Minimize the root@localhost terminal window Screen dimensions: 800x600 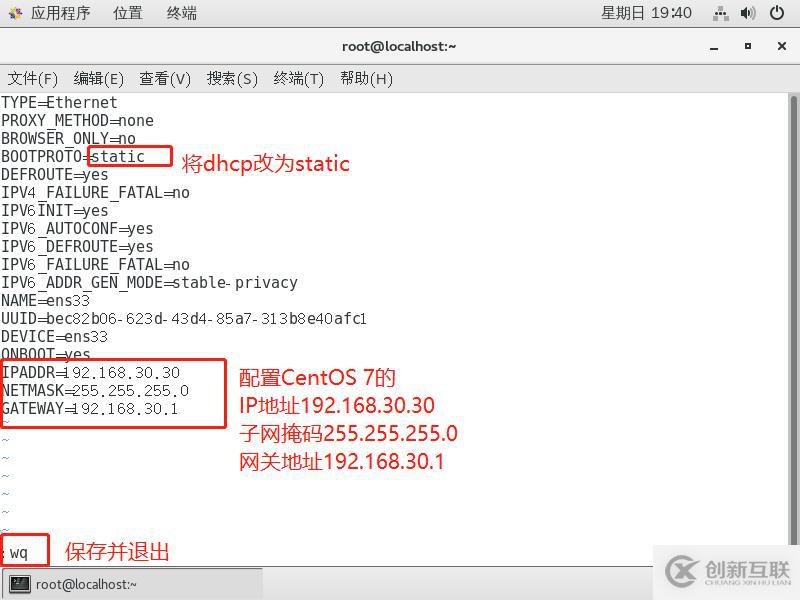click(x=714, y=47)
